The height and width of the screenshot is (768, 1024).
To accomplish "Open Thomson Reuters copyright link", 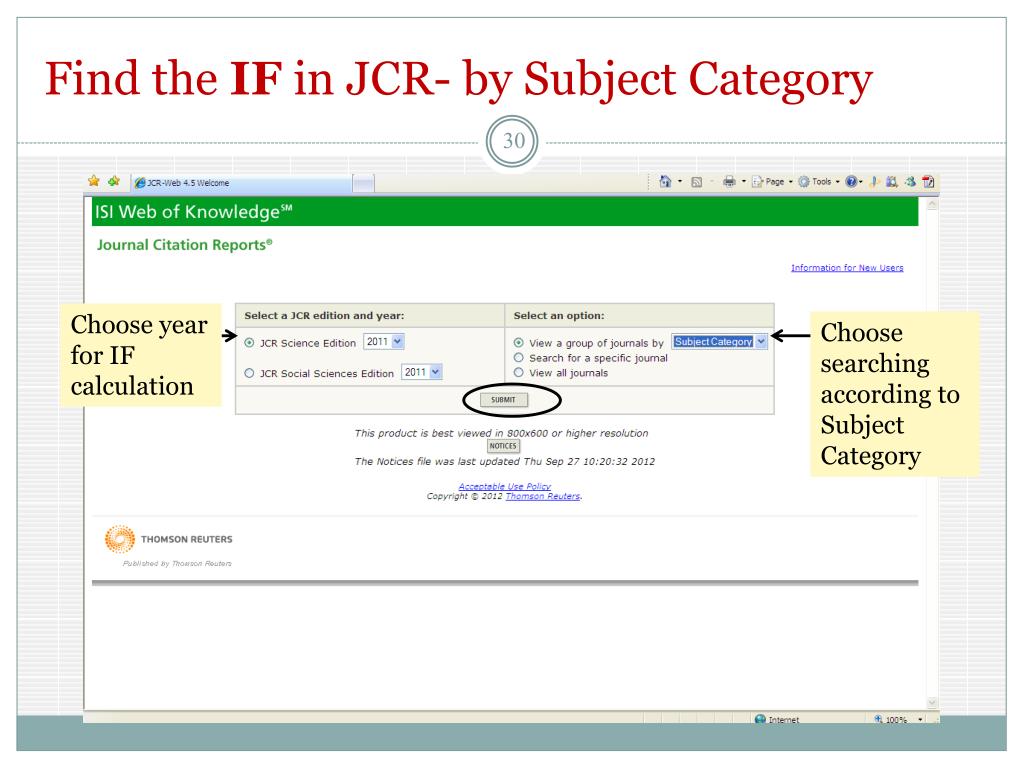I will click(543, 496).
